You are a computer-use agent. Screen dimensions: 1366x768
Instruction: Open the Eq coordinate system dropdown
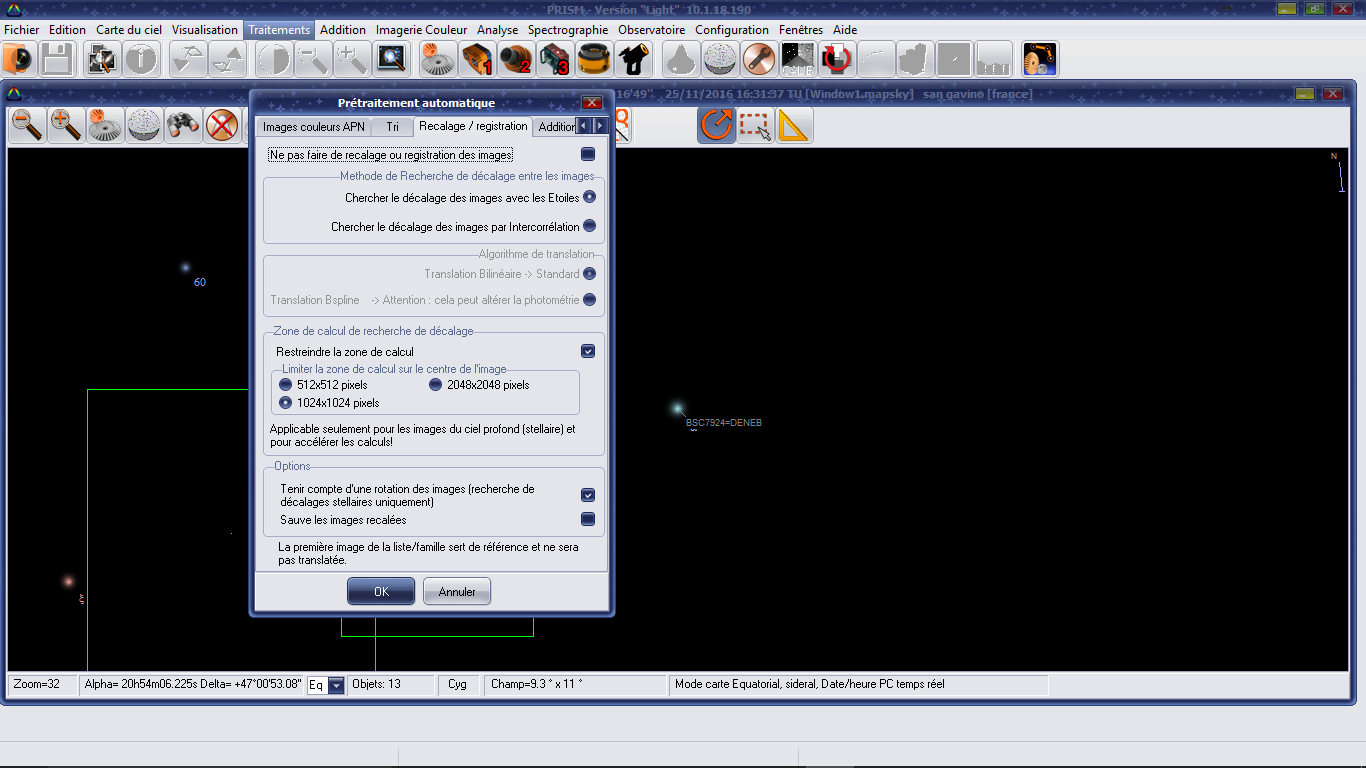point(336,685)
